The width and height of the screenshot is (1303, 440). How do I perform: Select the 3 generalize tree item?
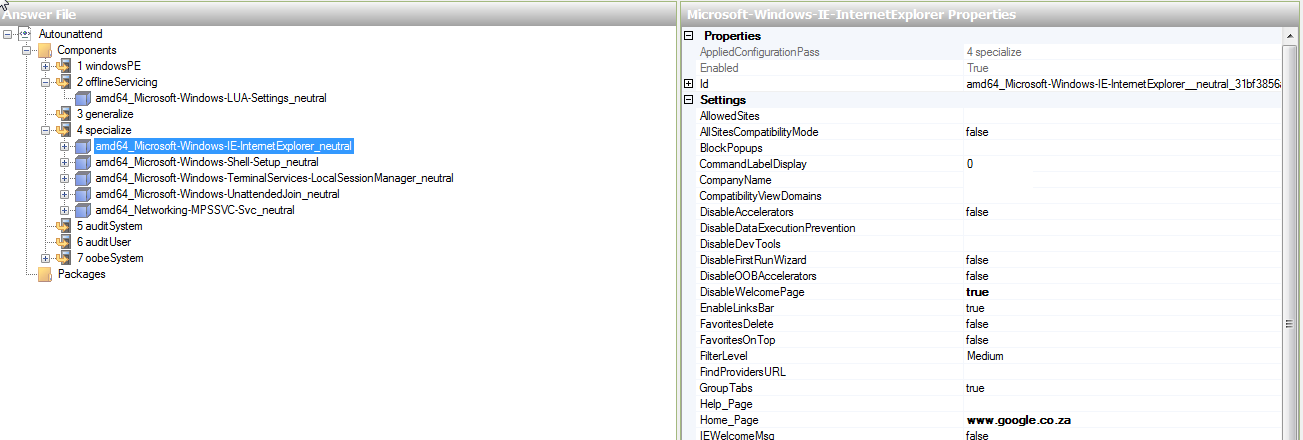pyautogui.click(x=104, y=114)
